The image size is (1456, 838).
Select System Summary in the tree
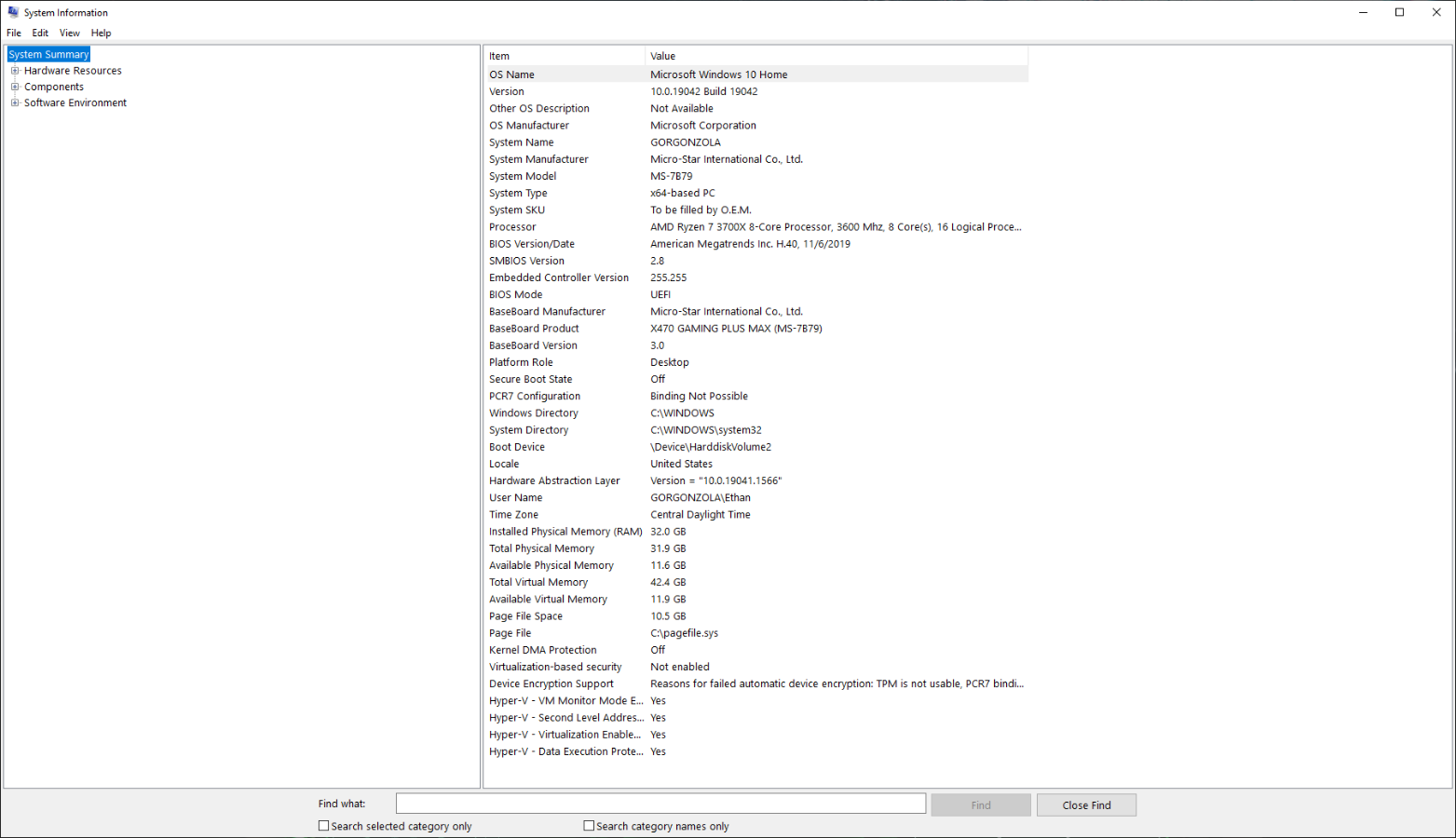[x=48, y=54]
